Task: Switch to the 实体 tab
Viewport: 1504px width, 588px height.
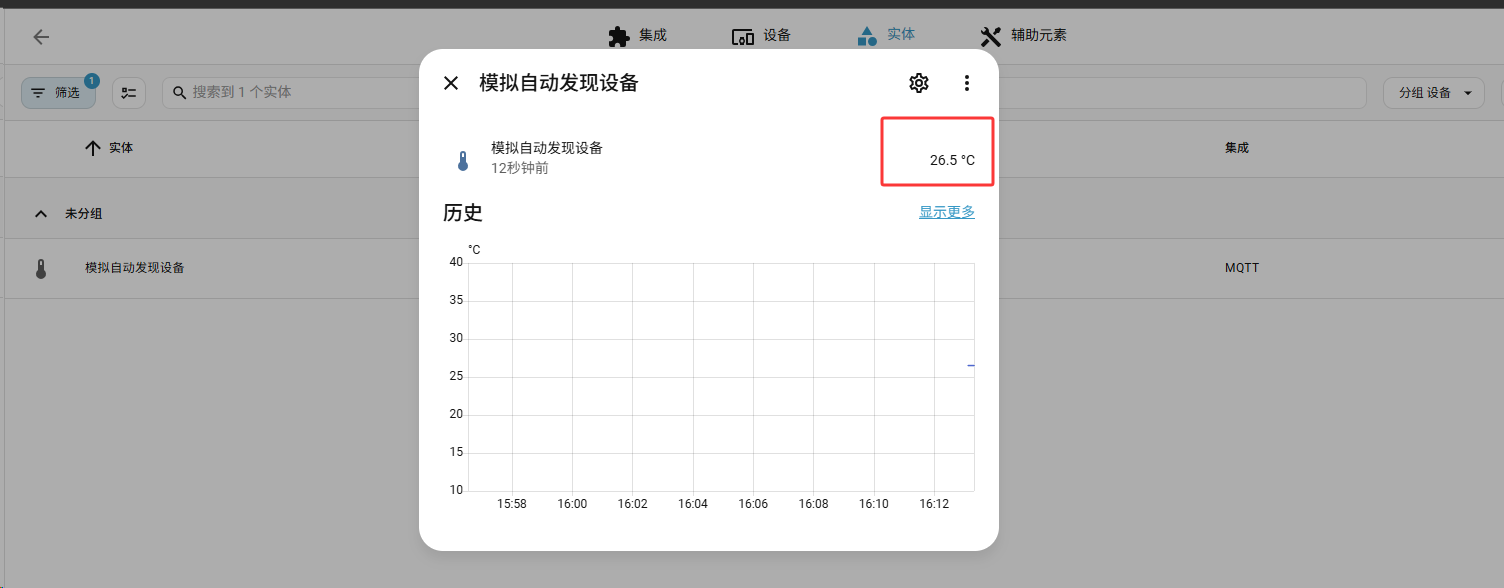Action: click(x=900, y=35)
